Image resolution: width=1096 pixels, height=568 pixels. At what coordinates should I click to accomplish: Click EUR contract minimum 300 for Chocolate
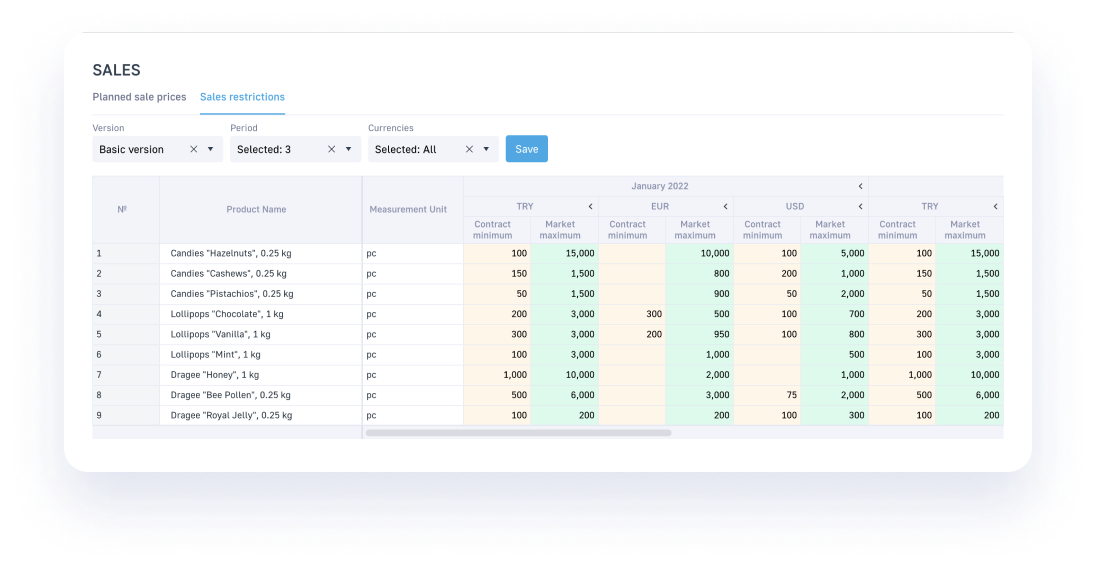point(632,314)
